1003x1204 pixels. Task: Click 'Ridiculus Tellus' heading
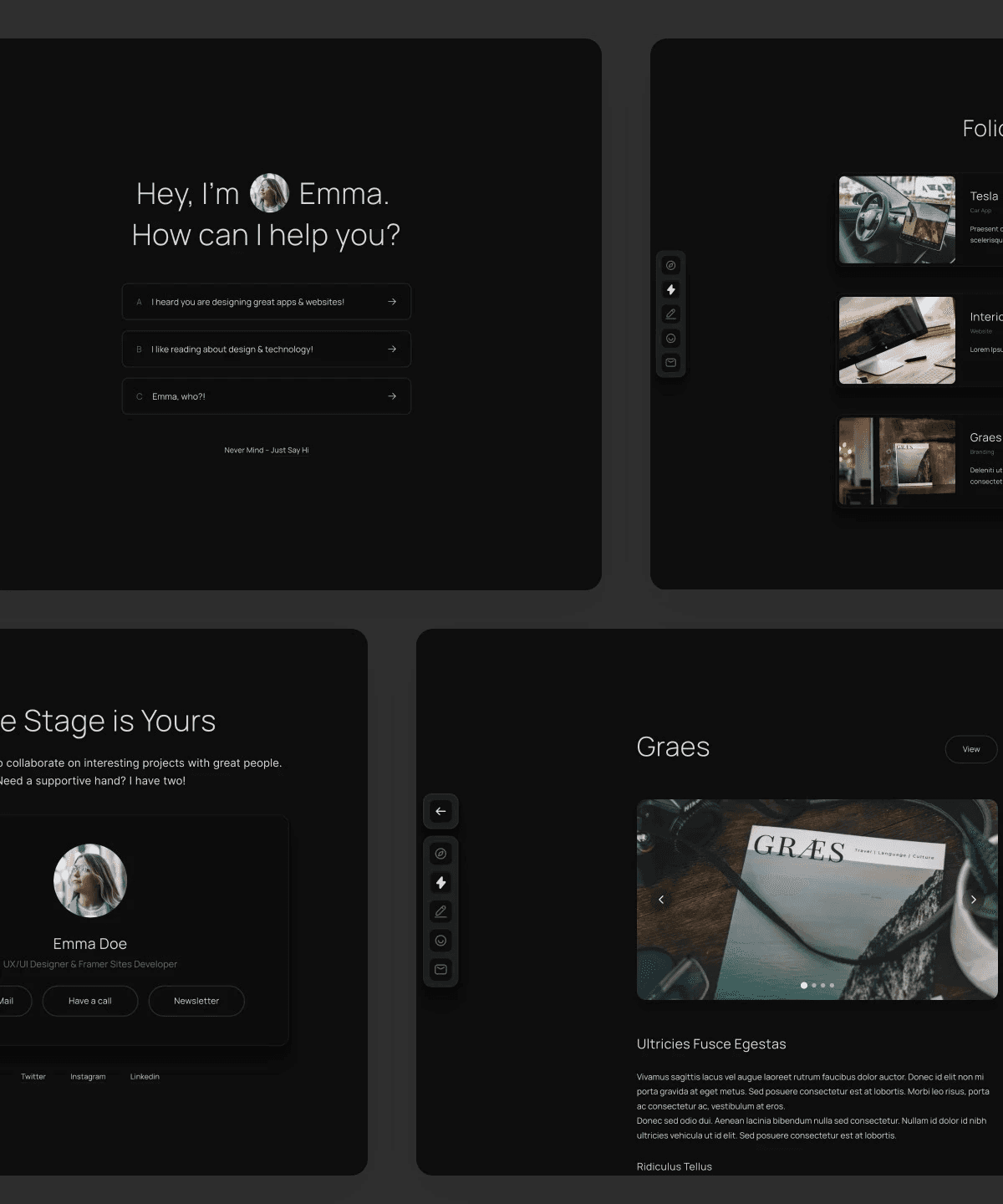(675, 1166)
